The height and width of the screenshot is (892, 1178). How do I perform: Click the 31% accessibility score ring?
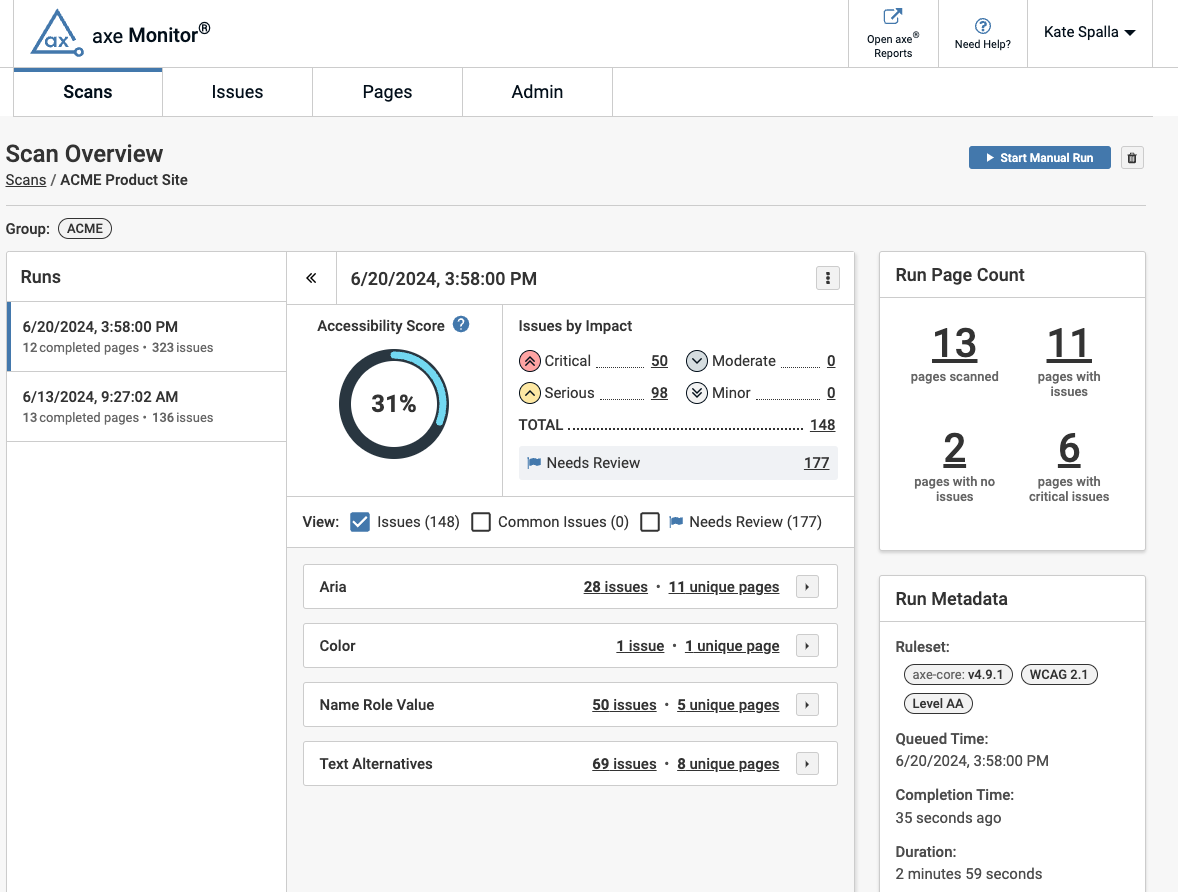pos(394,404)
